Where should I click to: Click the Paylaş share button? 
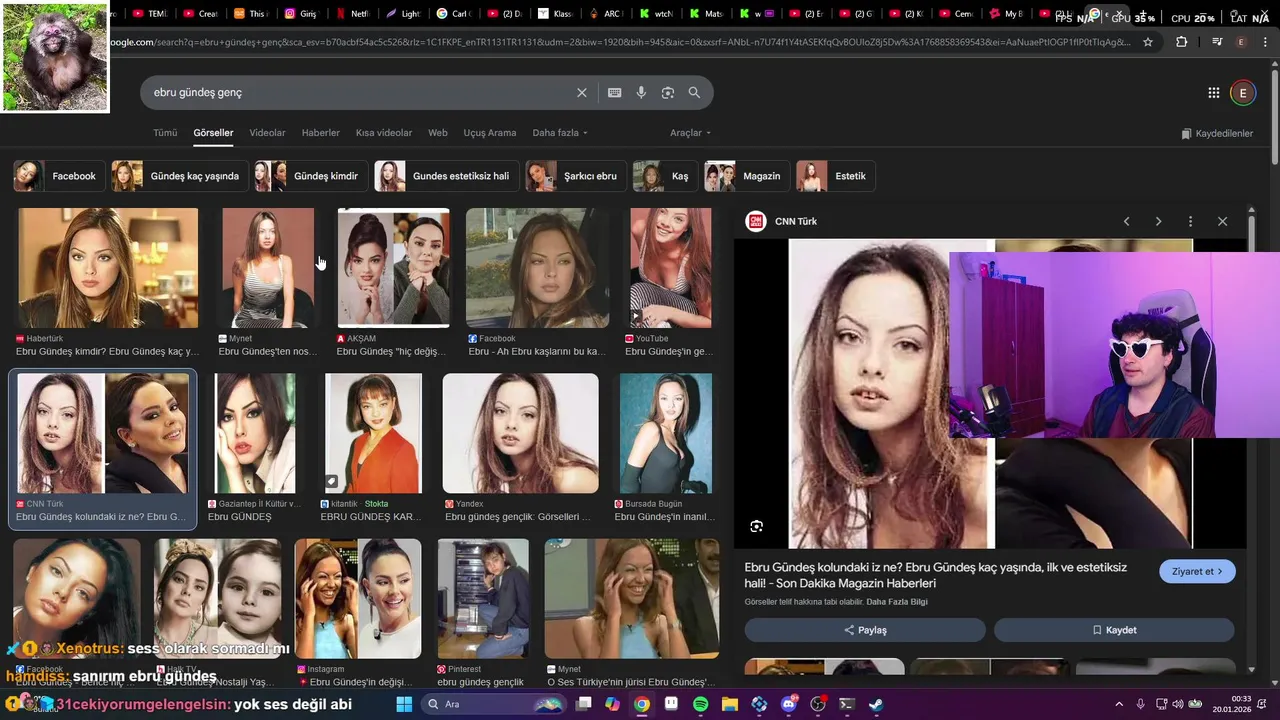[865, 630]
